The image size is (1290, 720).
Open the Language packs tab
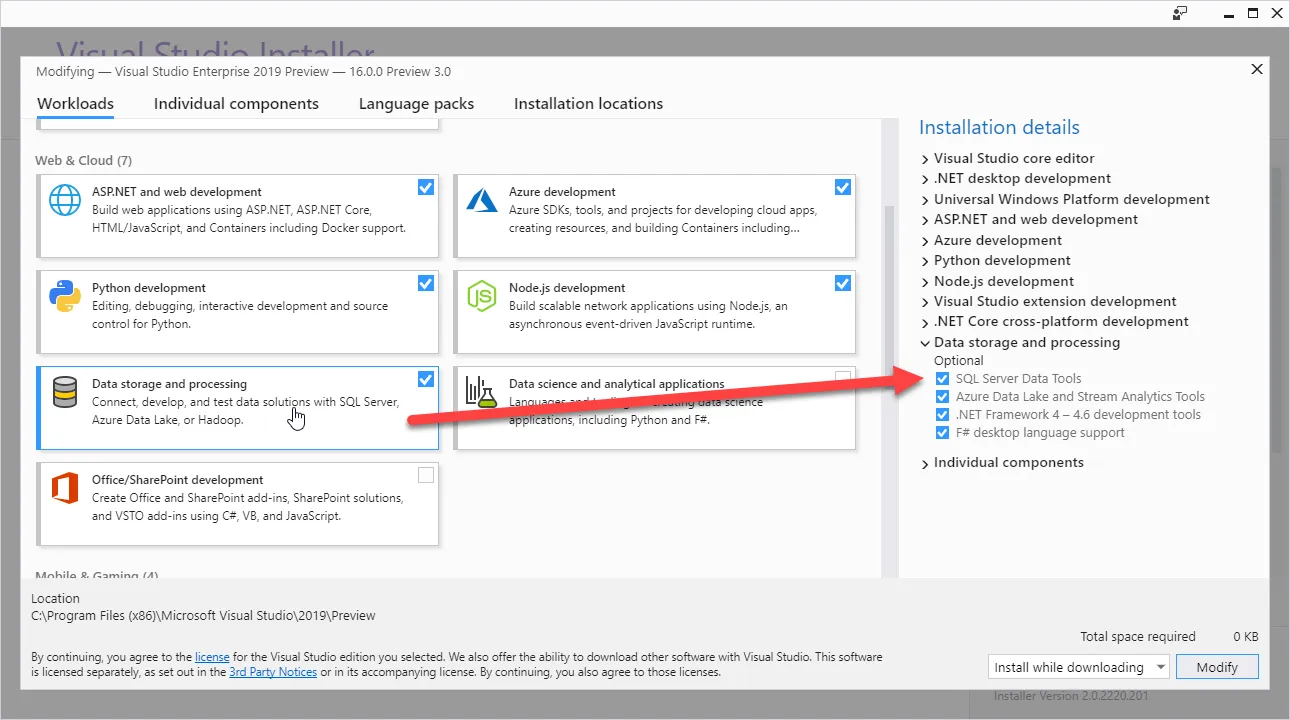pyautogui.click(x=416, y=104)
